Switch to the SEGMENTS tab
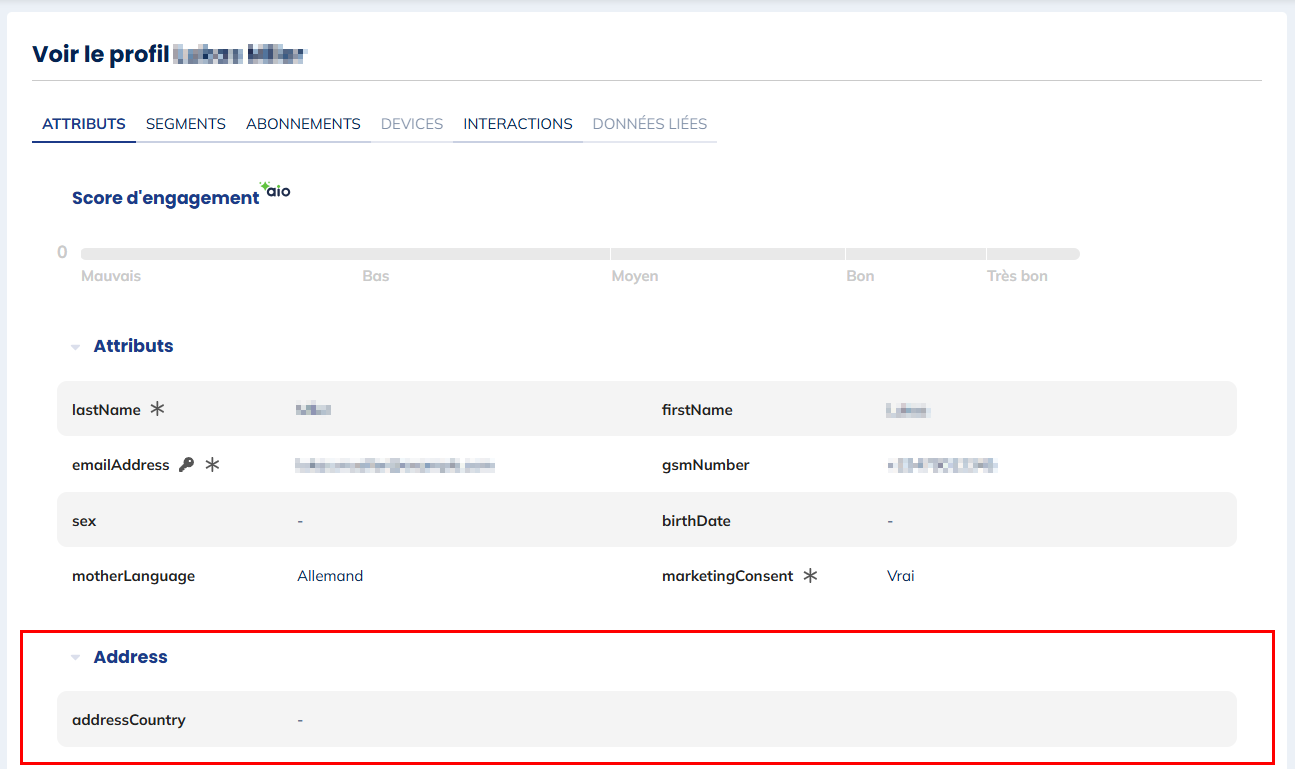Image resolution: width=1295 pixels, height=769 pixels. pos(186,124)
